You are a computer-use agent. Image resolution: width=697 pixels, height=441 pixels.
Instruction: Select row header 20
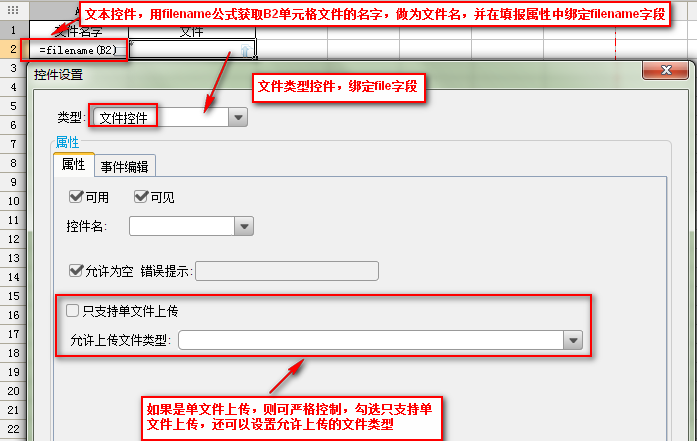coord(14,391)
